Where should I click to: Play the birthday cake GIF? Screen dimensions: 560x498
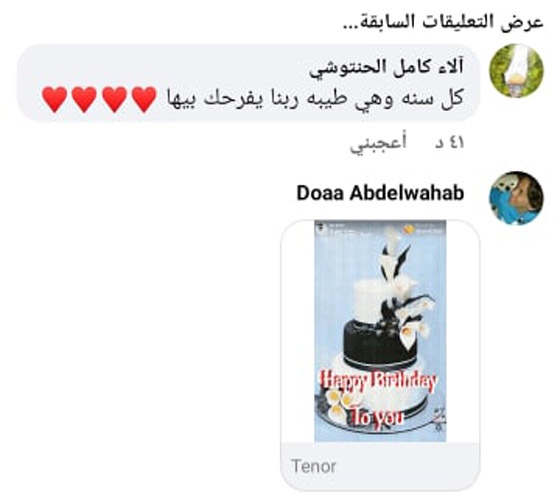(380, 331)
